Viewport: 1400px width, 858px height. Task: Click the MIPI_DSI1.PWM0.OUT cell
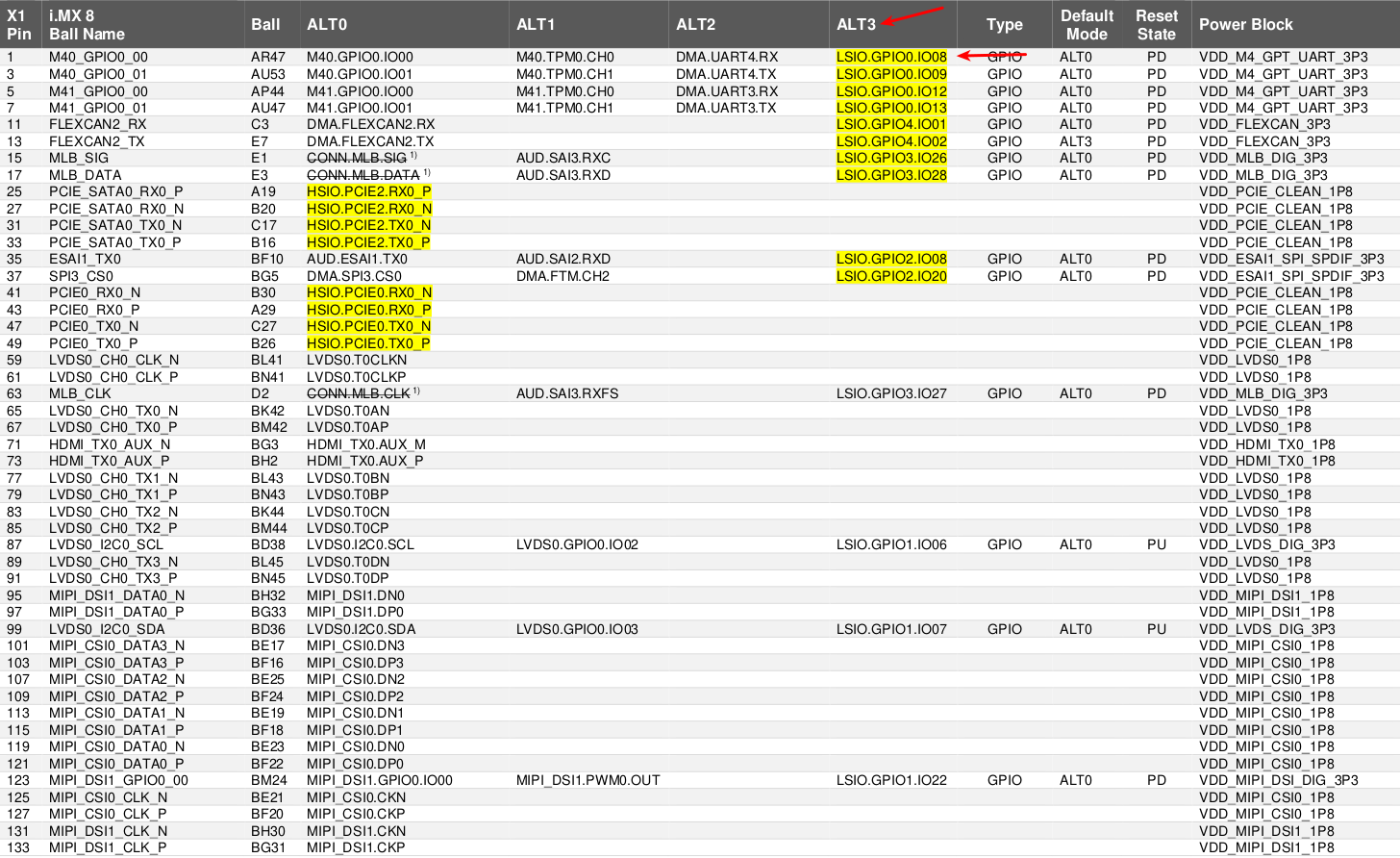coord(588,780)
